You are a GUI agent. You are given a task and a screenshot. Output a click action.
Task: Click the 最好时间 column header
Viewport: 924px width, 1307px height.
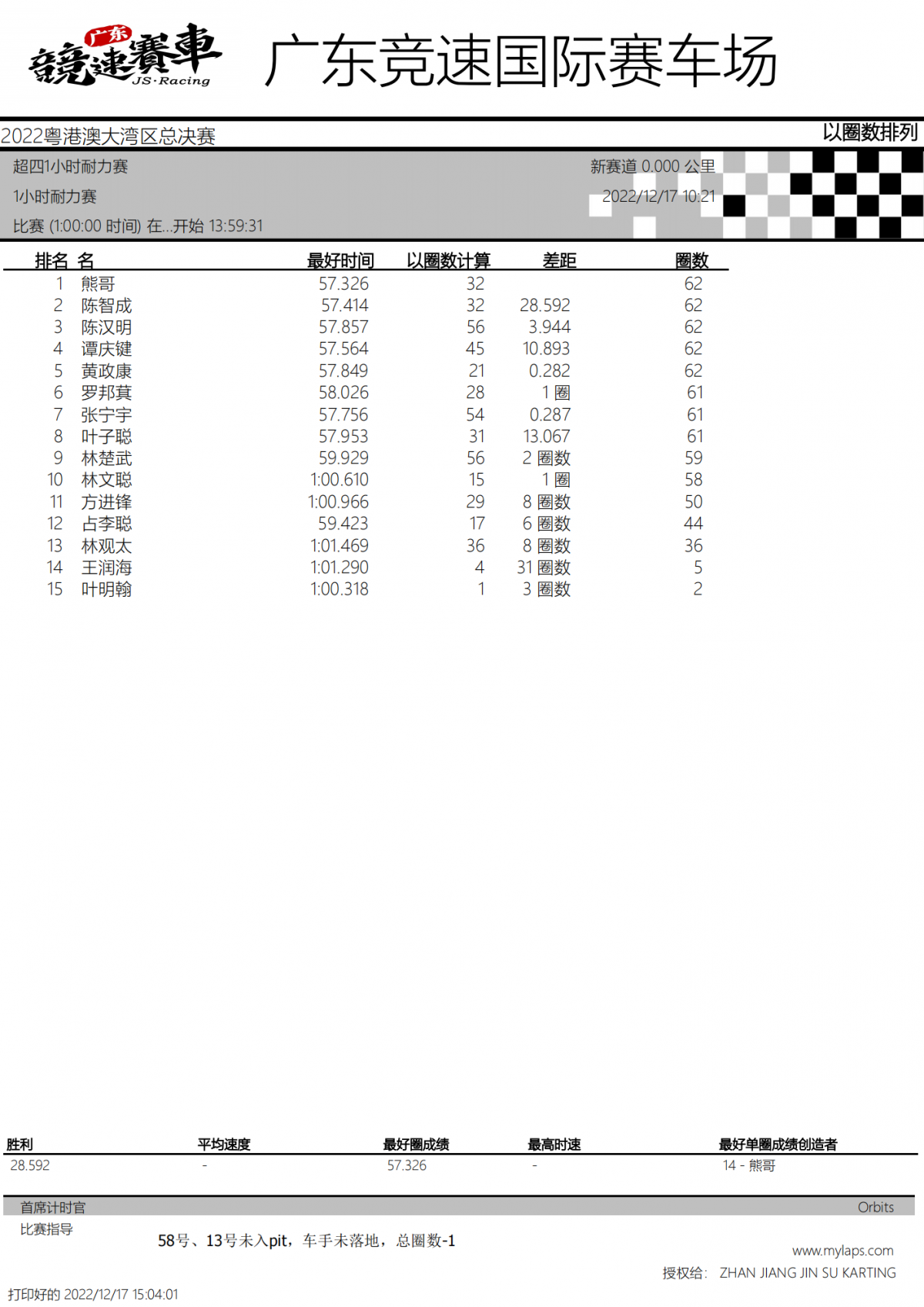(340, 261)
